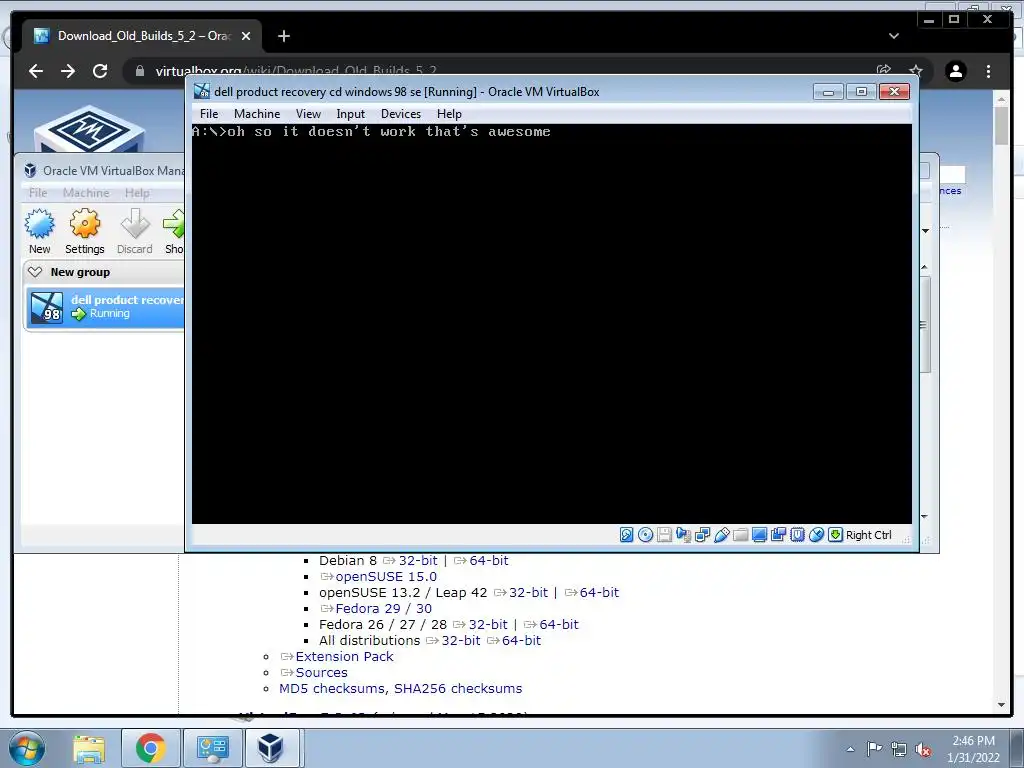Bookmark this page with star icon

point(916,71)
